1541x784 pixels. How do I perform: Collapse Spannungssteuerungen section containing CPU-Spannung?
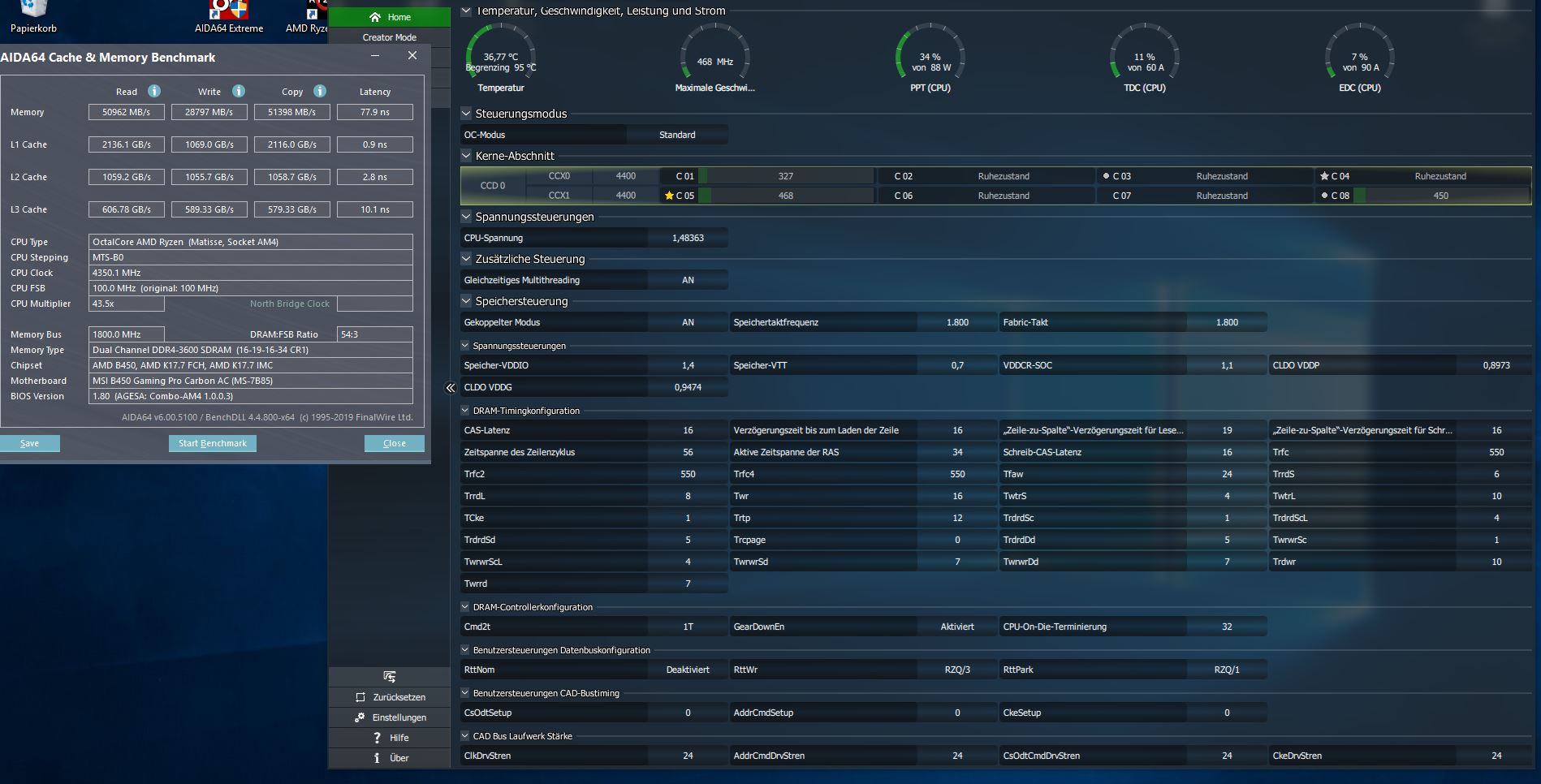pyautogui.click(x=466, y=217)
